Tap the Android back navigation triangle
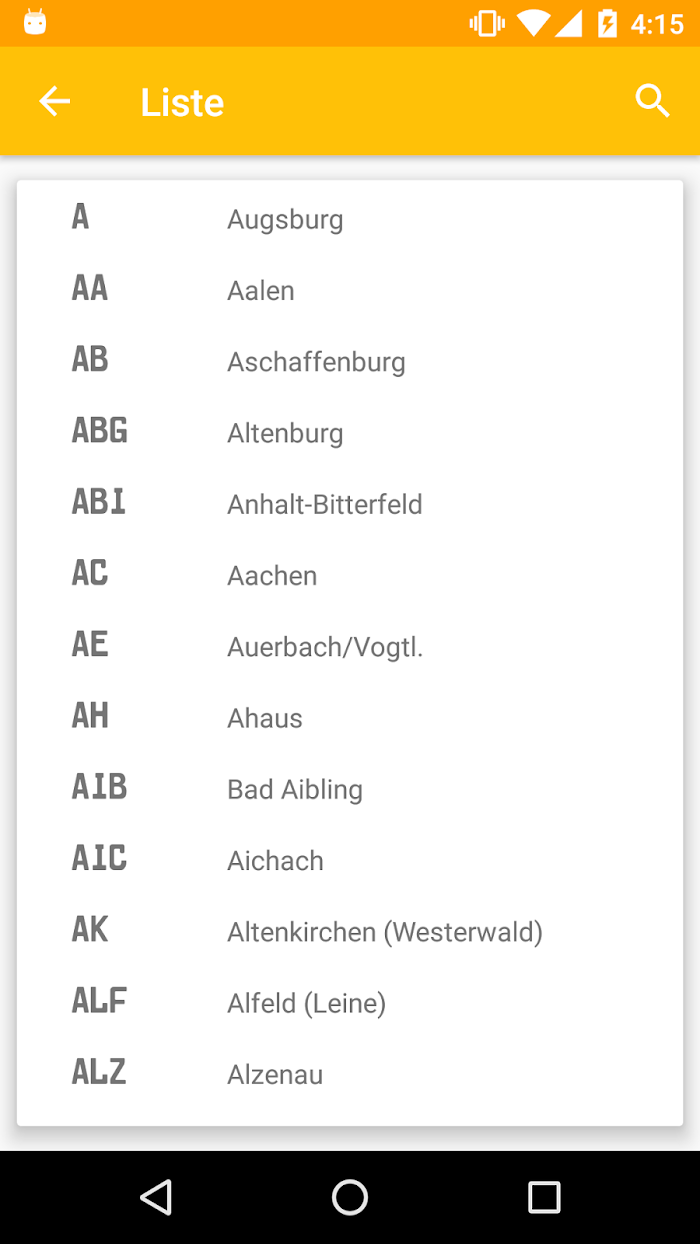The image size is (700, 1244). tap(156, 1197)
